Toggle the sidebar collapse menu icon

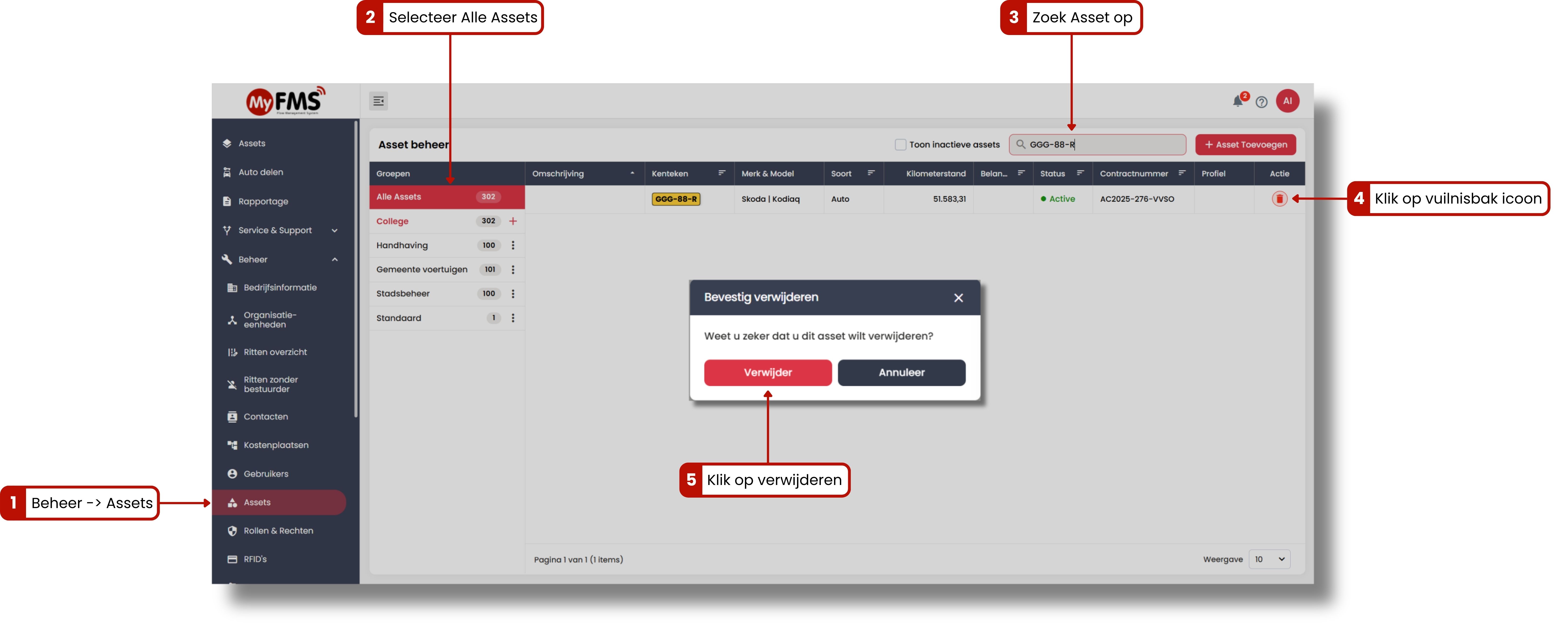379,101
